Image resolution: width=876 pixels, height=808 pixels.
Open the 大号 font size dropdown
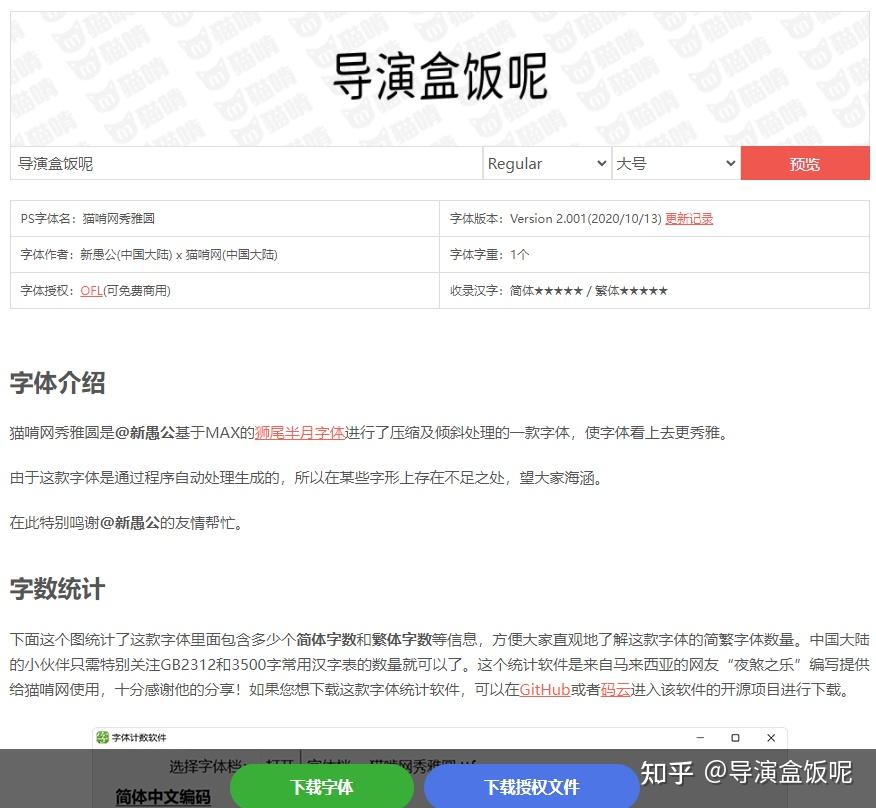(x=676, y=163)
